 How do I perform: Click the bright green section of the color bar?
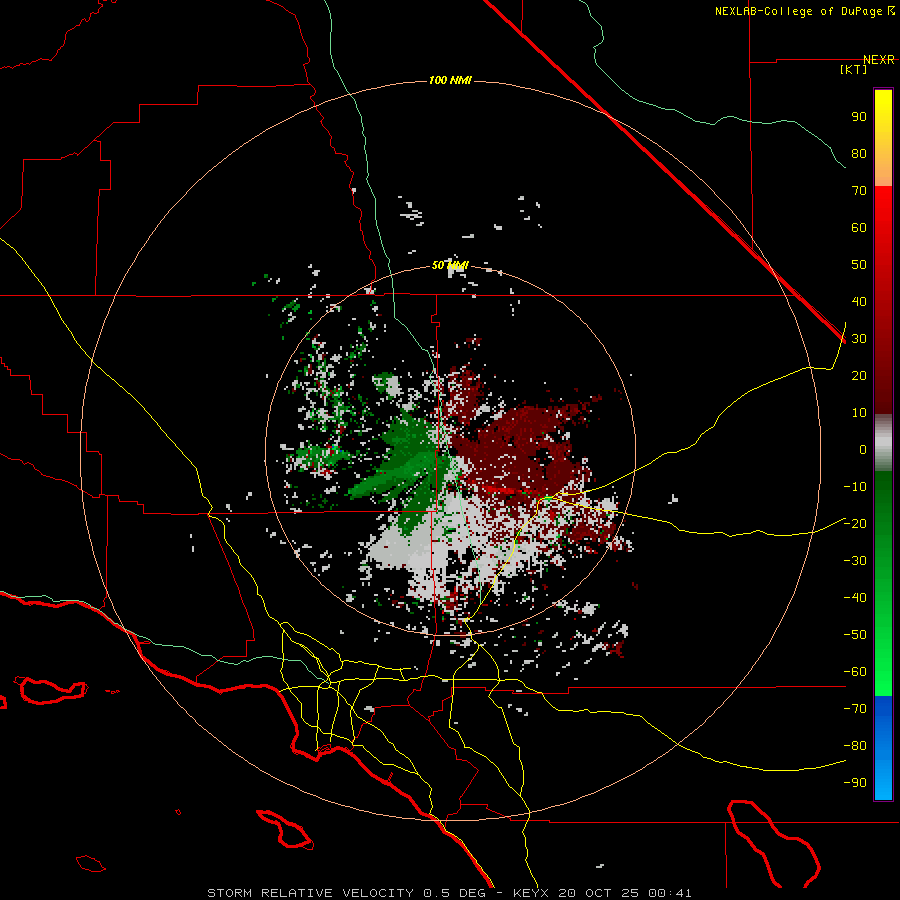pyautogui.click(x=883, y=660)
